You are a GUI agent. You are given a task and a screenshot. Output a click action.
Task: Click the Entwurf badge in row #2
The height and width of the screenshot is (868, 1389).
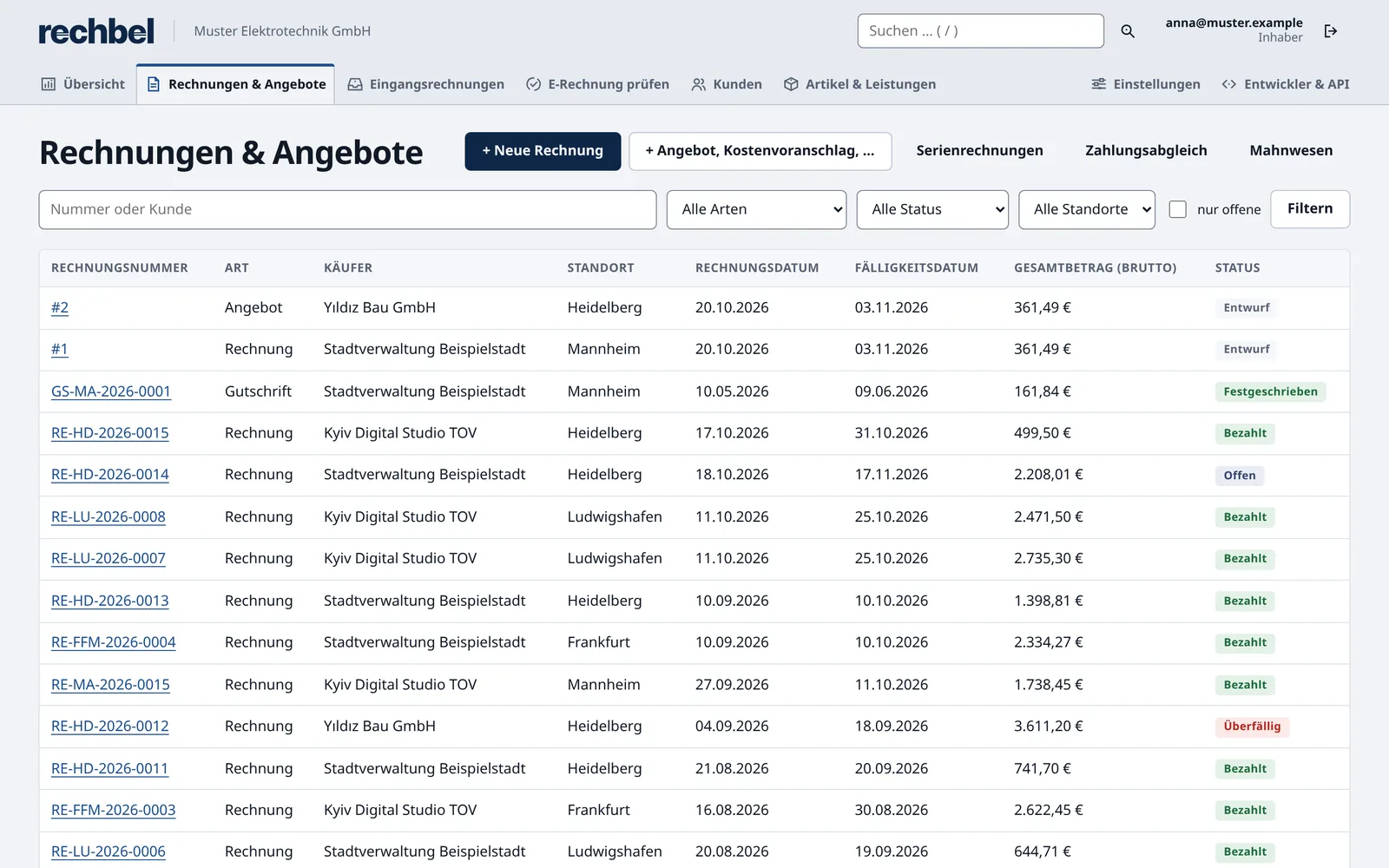pyautogui.click(x=1246, y=307)
